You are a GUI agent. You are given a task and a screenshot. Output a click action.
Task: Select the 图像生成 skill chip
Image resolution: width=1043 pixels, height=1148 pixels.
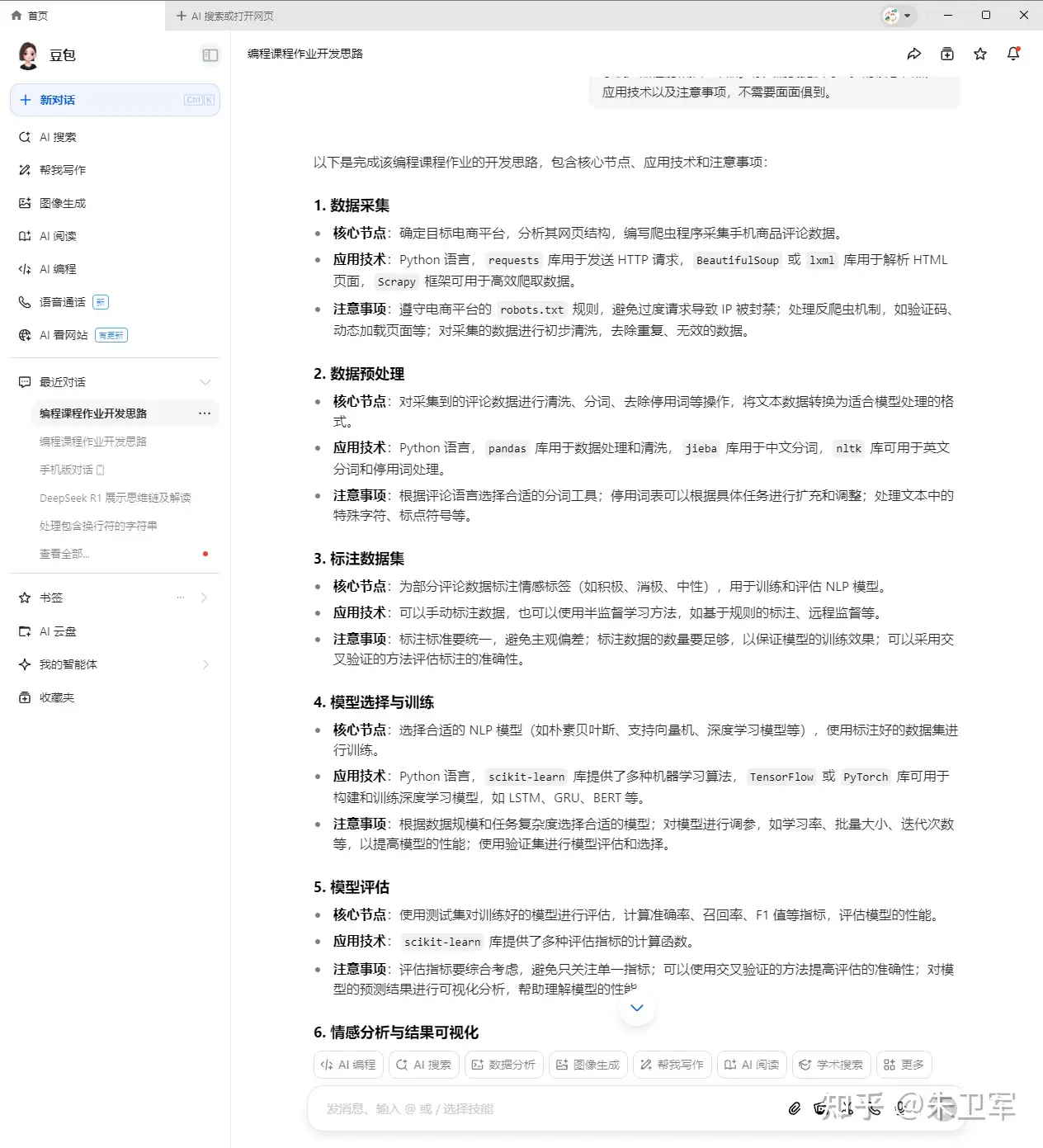tap(588, 1065)
